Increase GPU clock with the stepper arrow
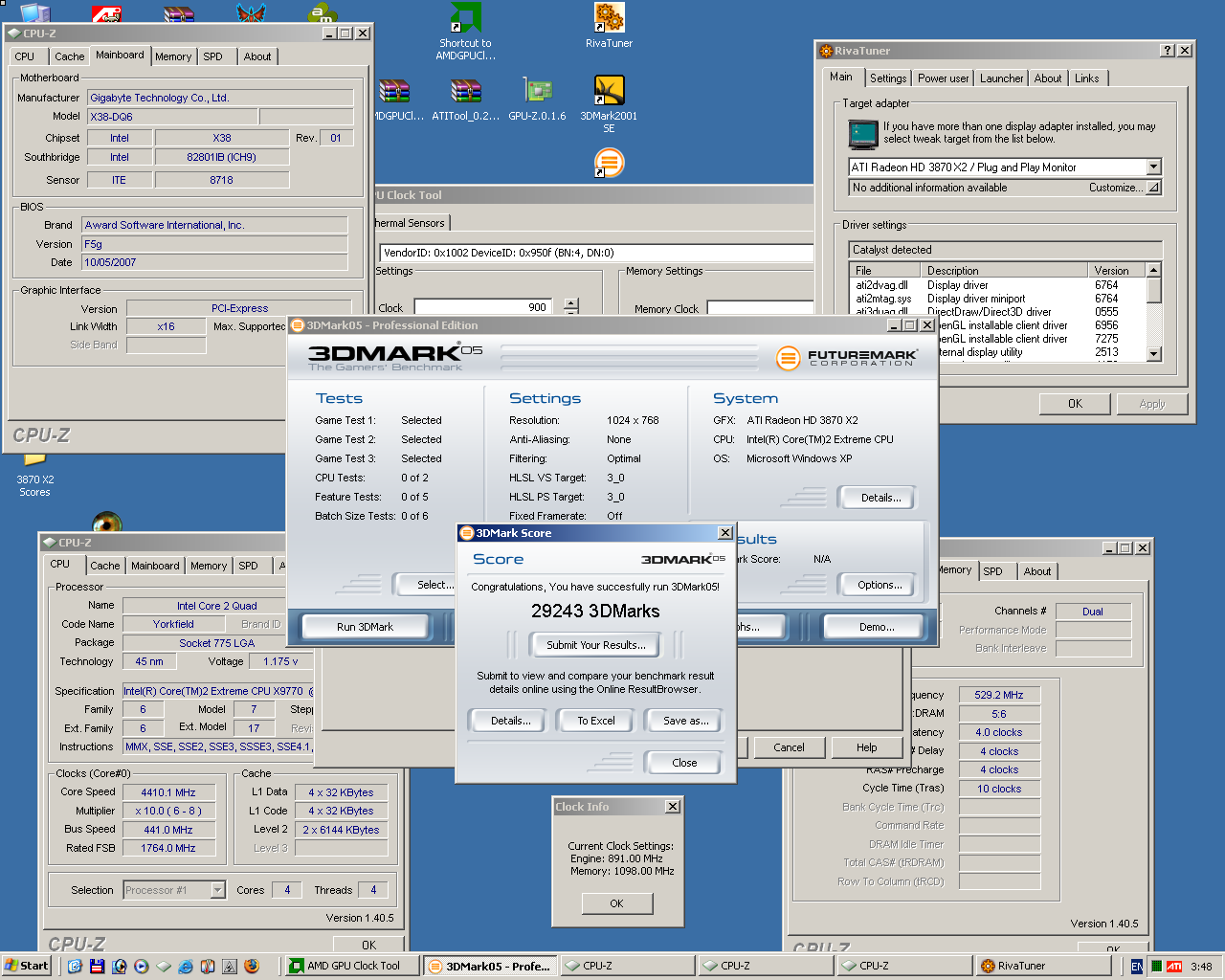The width and height of the screenshot is (1225, 980). coord(571,302)
